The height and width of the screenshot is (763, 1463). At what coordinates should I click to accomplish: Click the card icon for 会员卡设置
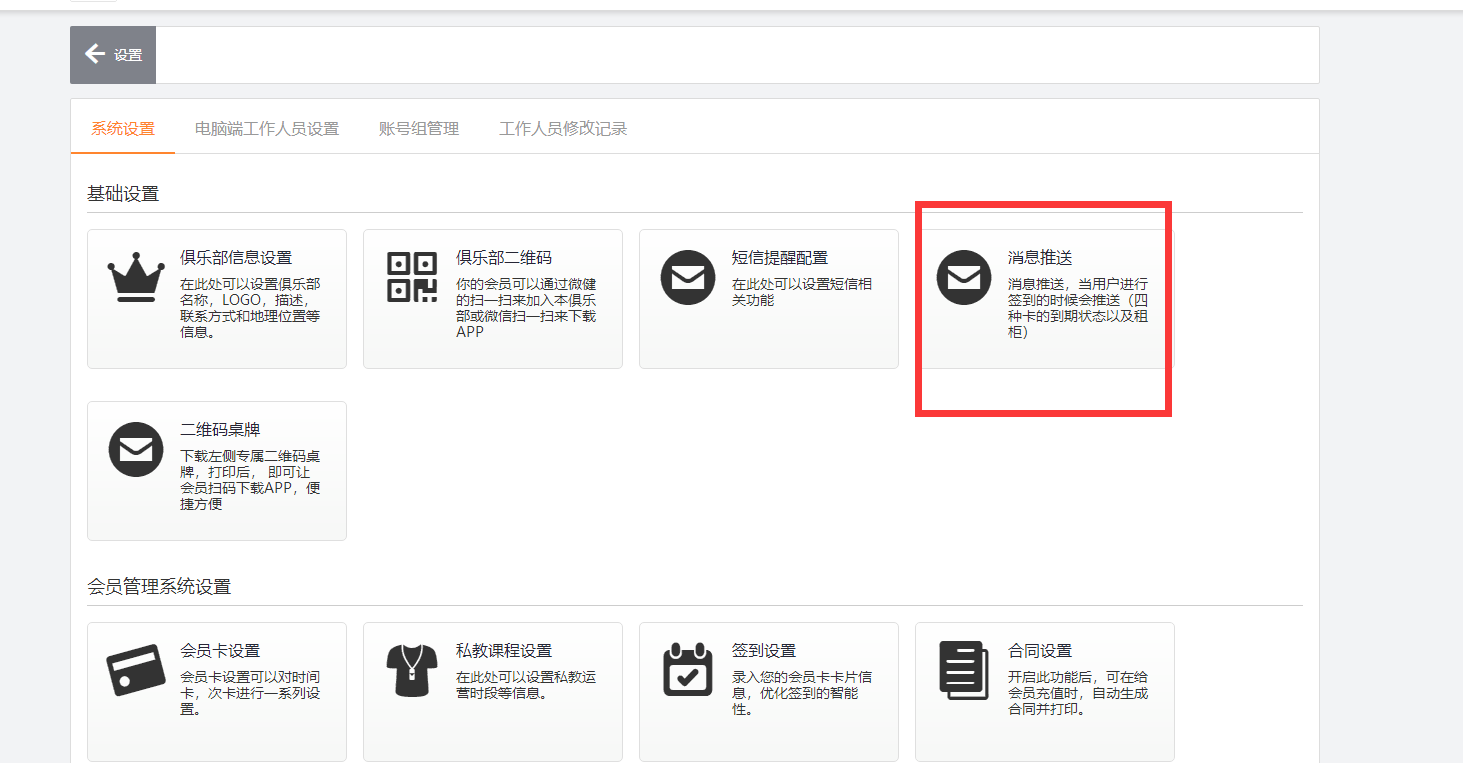pos(136,670)
